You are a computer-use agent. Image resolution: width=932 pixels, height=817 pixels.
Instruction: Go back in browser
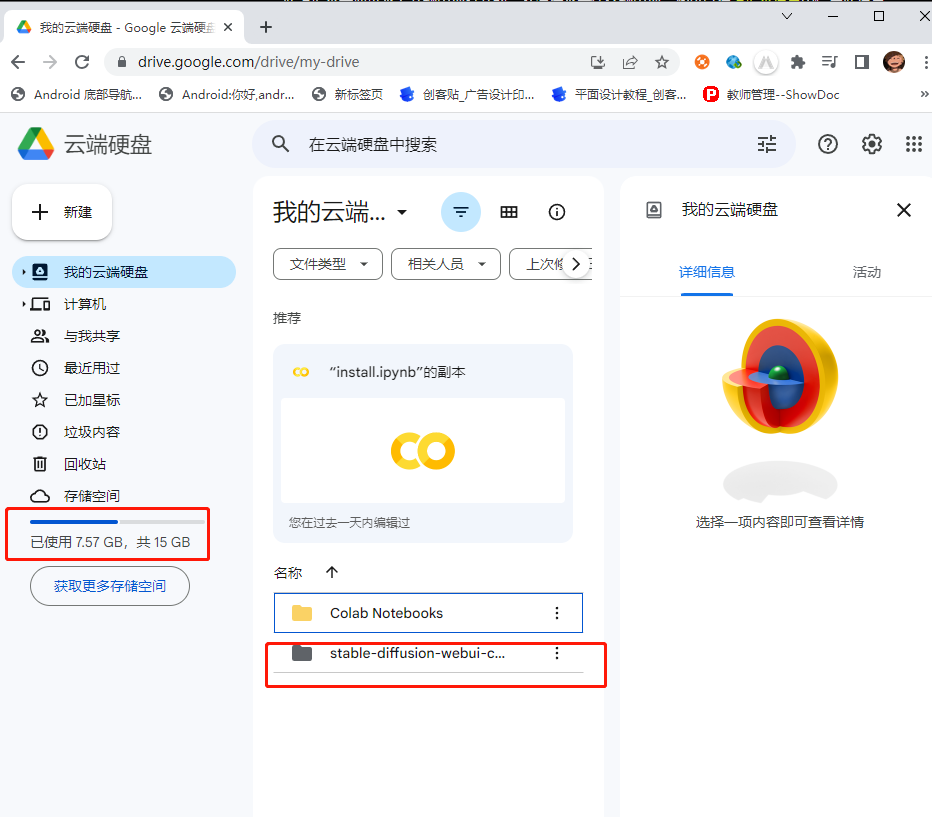18,62
